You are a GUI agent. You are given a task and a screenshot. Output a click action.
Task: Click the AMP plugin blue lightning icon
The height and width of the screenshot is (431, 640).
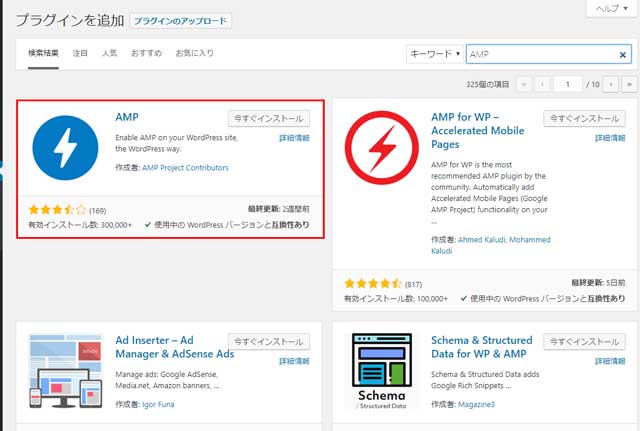coord(65,148)
